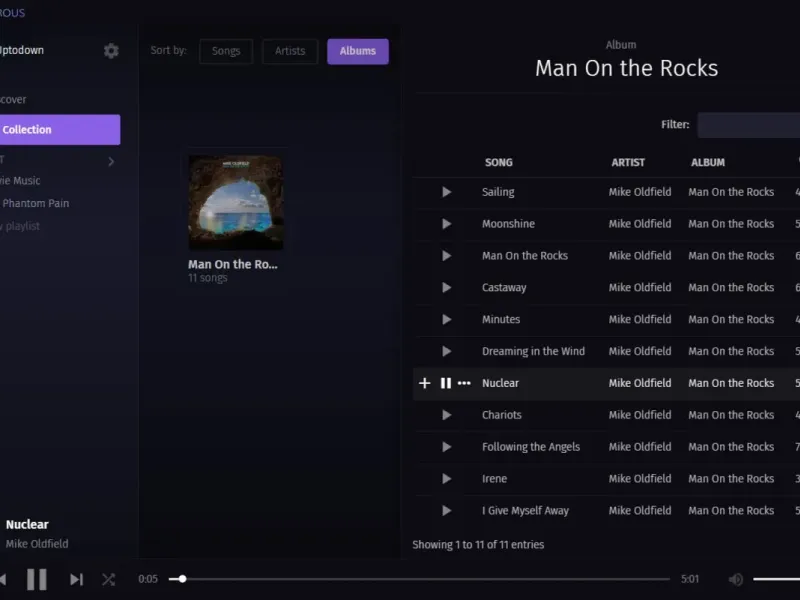Click Nuclear title in now-playing panel

click(x=27, y=524)
